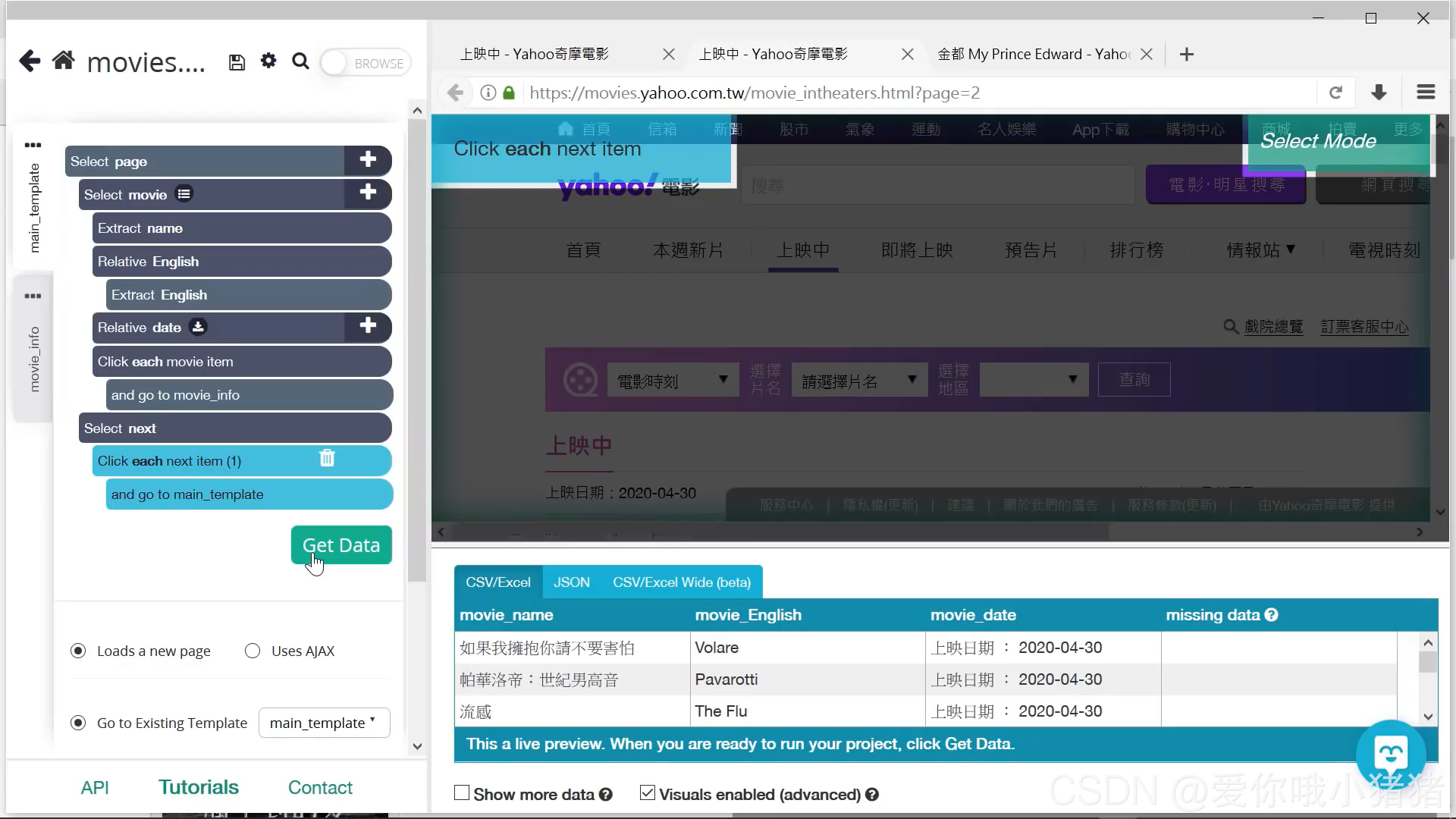This screenshot has height=819, width=1456.
Task: Open the settings gear icon
Action: (x=268, y=61)
